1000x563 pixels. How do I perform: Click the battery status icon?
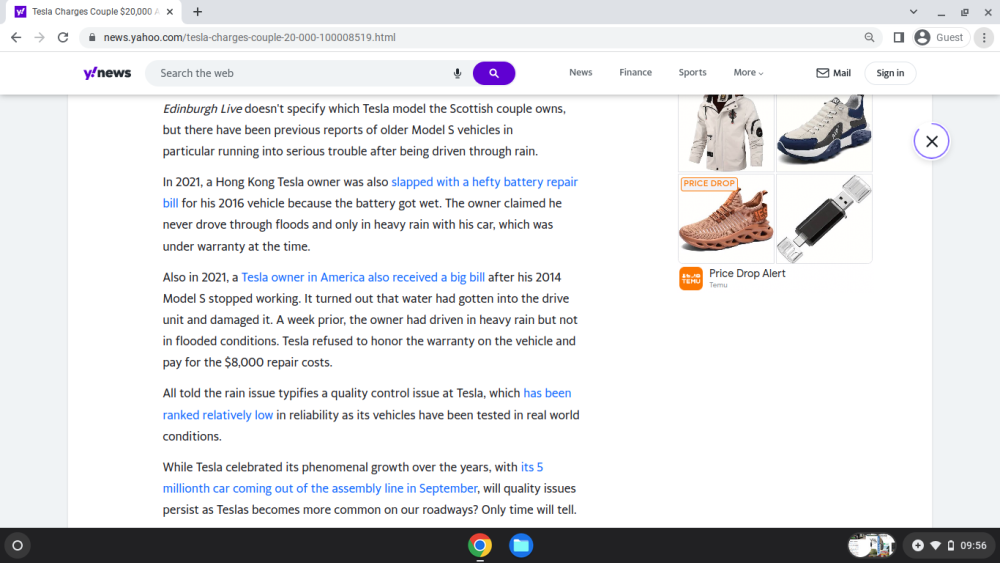(x=951, y=546)
